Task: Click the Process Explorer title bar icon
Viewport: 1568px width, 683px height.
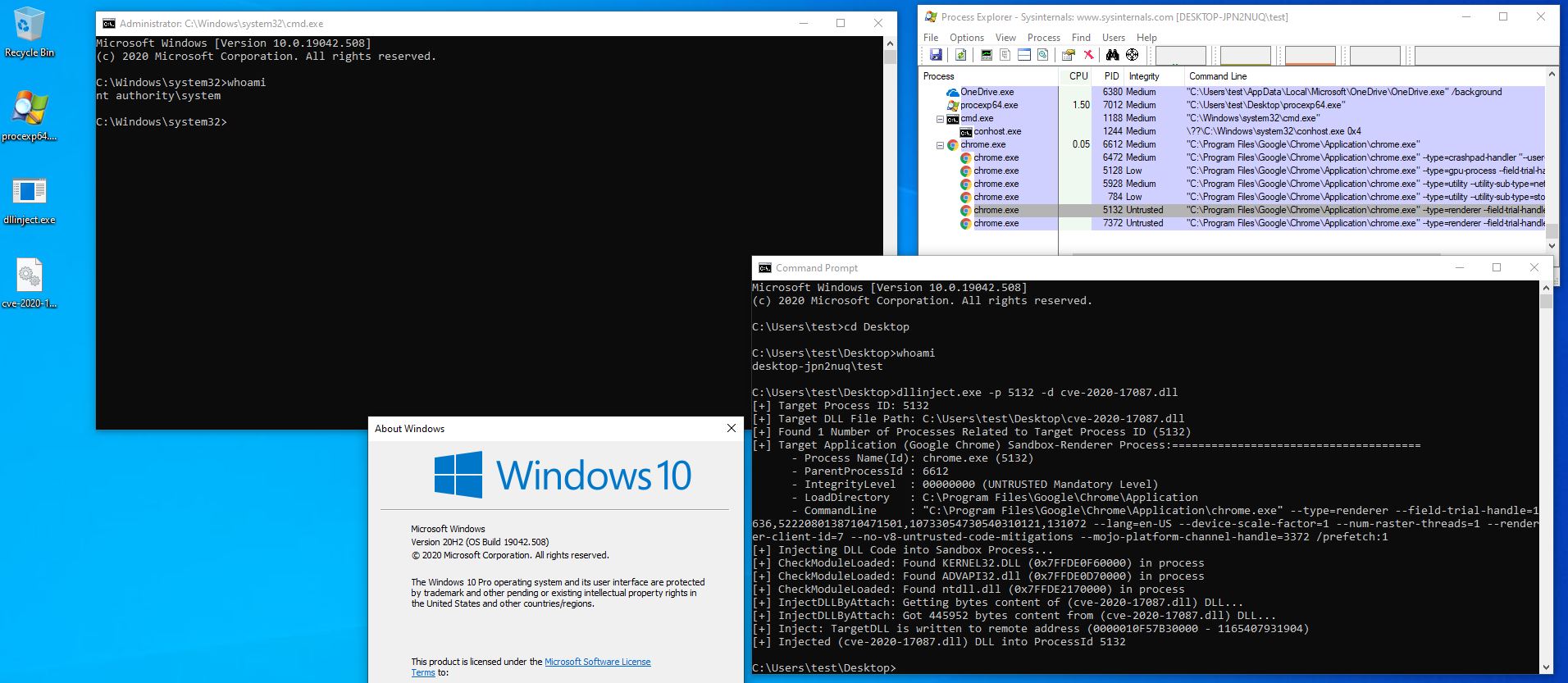Action: tap(931, 16)
